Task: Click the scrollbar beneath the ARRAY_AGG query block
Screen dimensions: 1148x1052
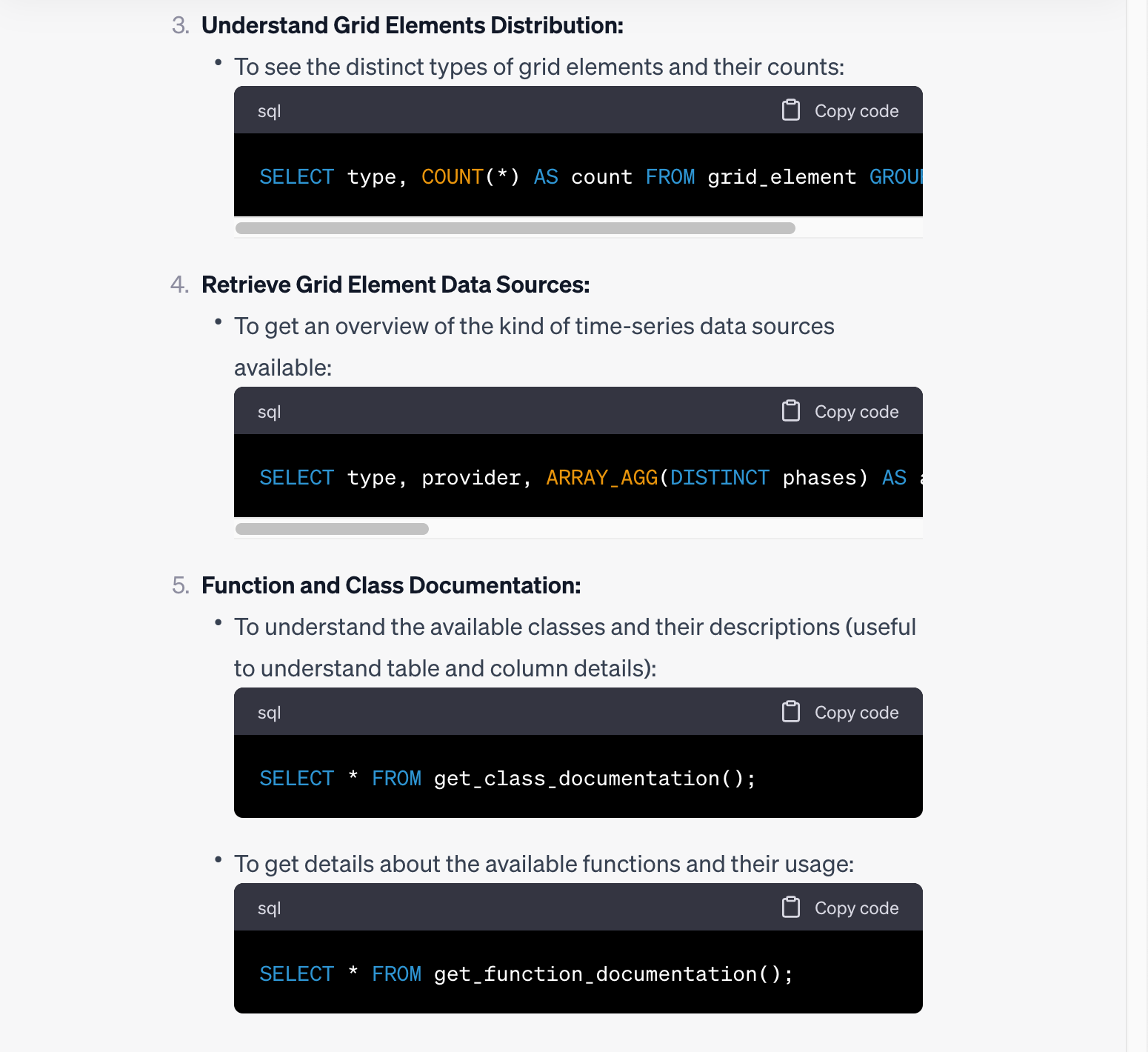Action: [x=331, y=528]
